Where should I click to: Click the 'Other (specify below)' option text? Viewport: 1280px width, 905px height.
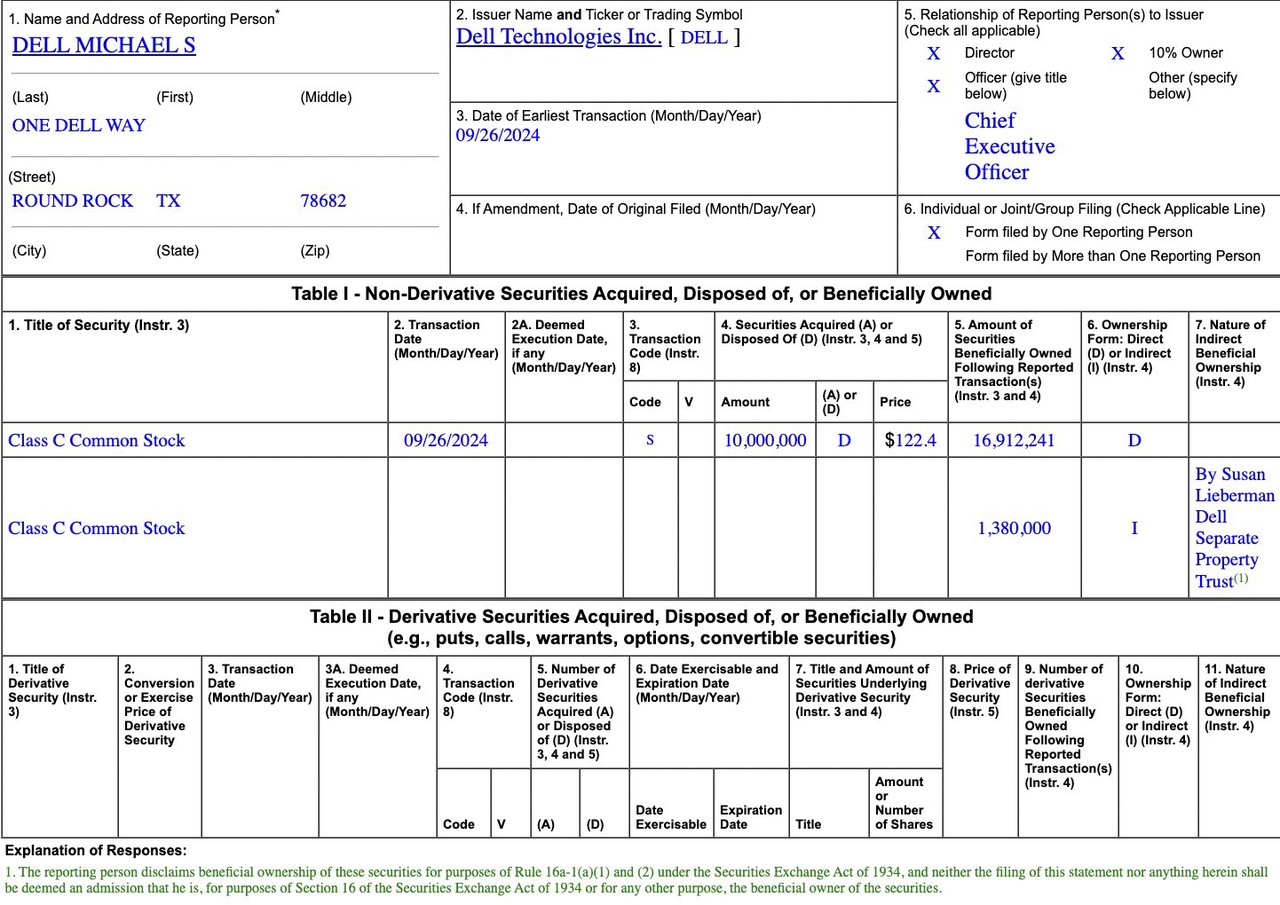tap(1193, 86)
